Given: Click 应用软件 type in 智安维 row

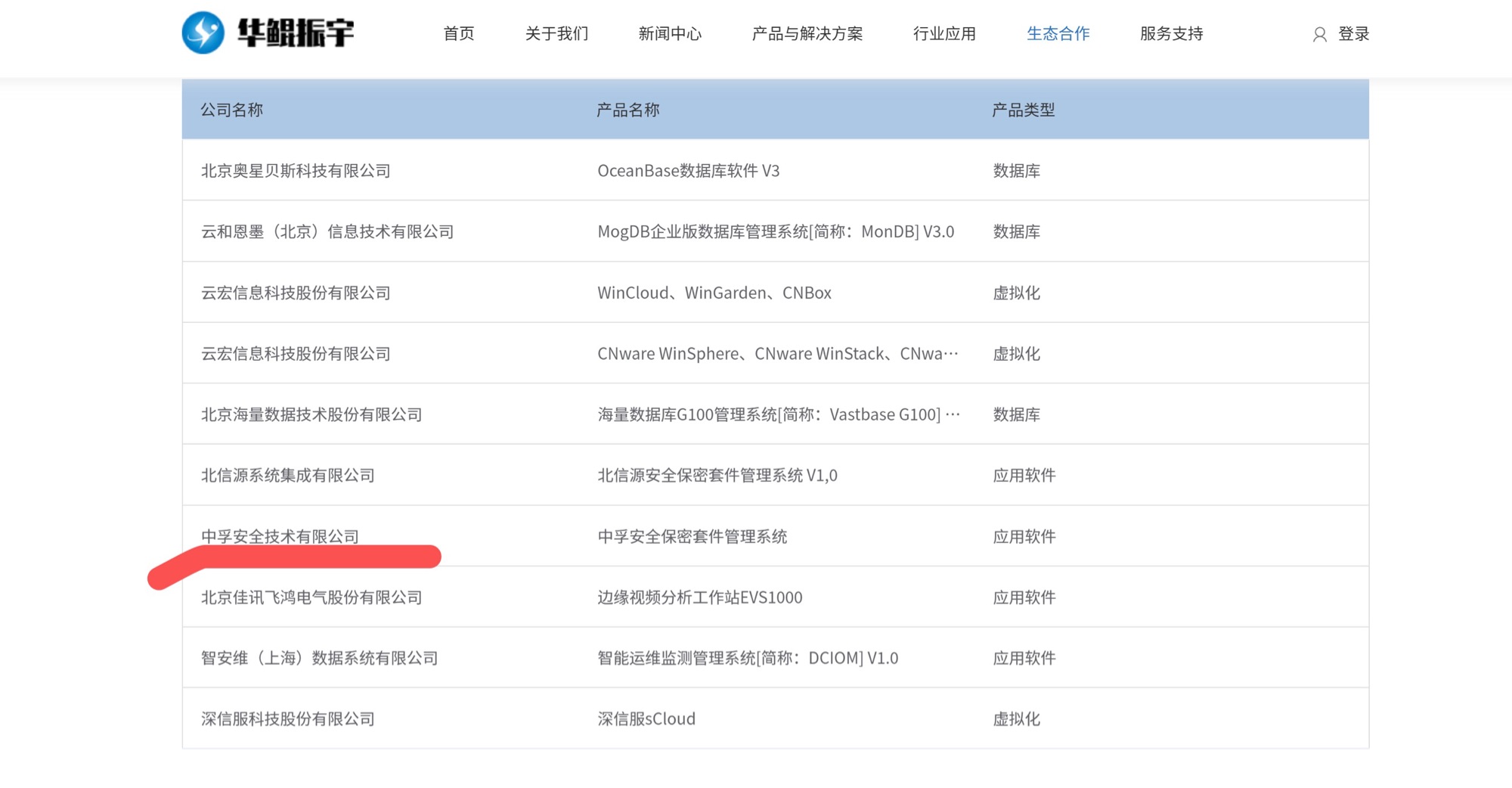Looking at the screenshot, I should click(x=1024, y=658).
